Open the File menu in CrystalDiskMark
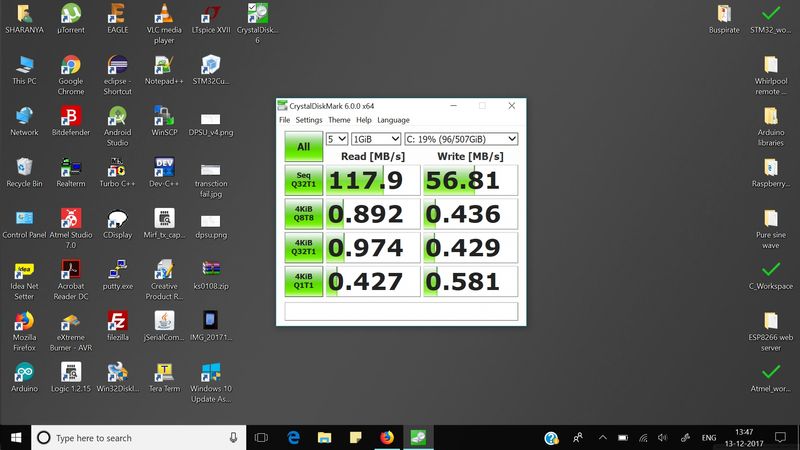Screen dimensions: 800x450 [284, 120]
